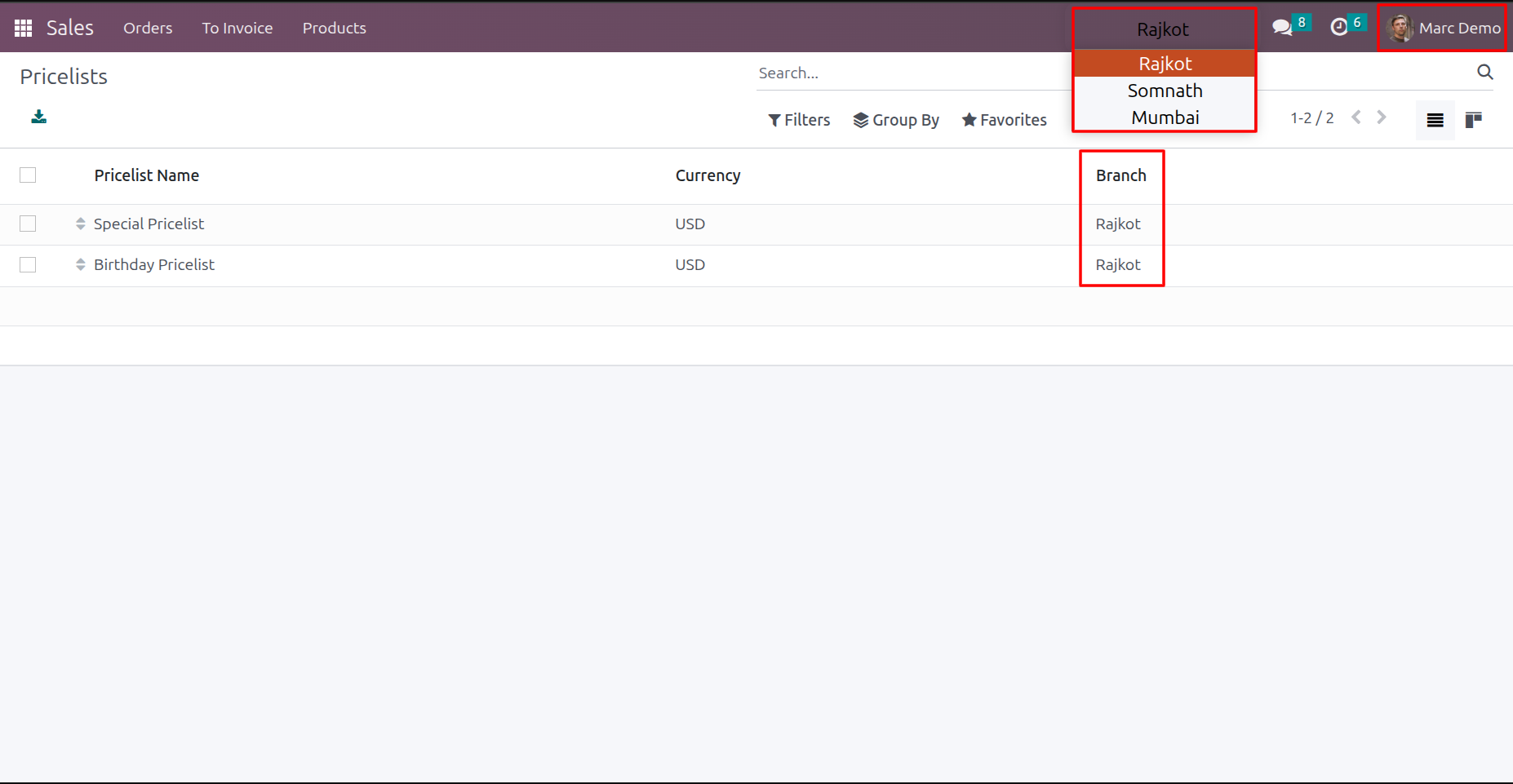Open the conversations chat bubble icon

pyautogui.click(x=1282, y=28)
